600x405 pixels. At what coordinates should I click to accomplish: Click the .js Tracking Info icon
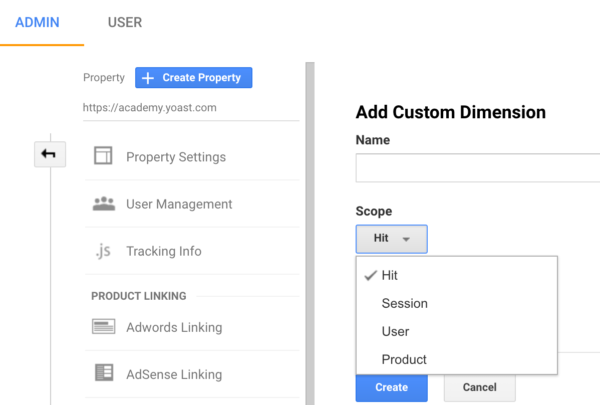coord(103,251)
